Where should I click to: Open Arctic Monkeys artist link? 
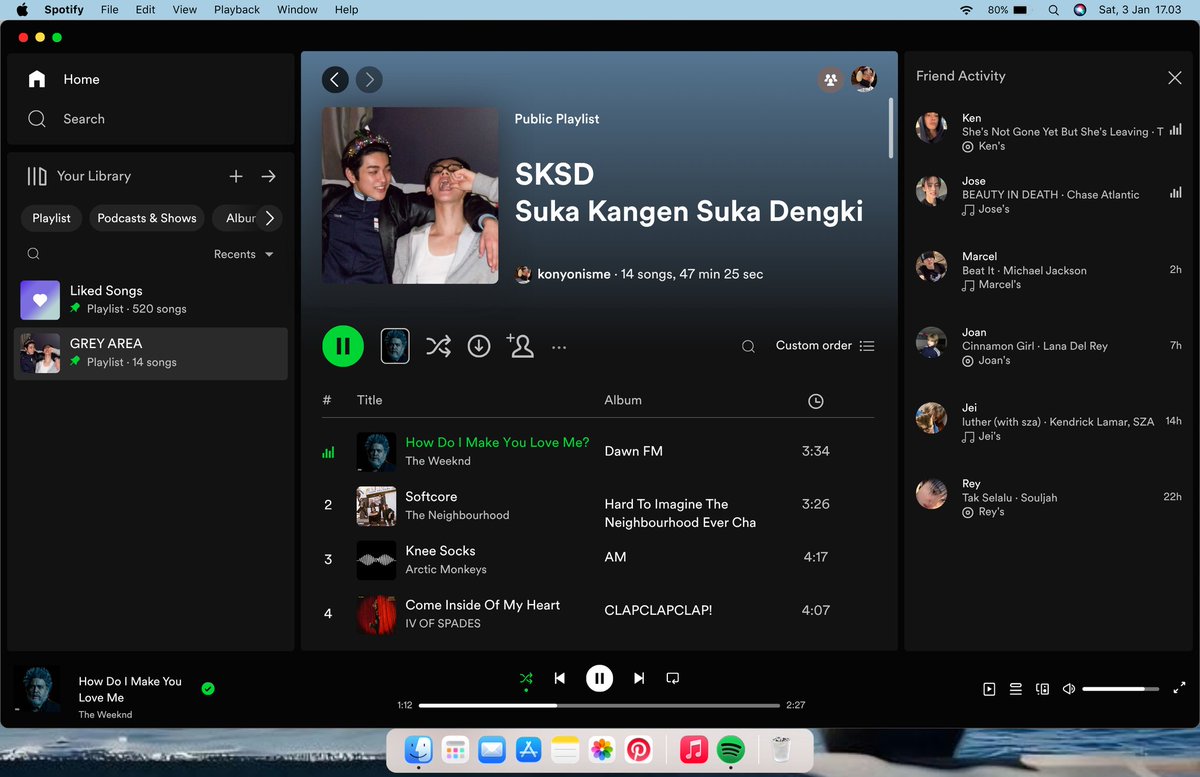tap(446, 569)
